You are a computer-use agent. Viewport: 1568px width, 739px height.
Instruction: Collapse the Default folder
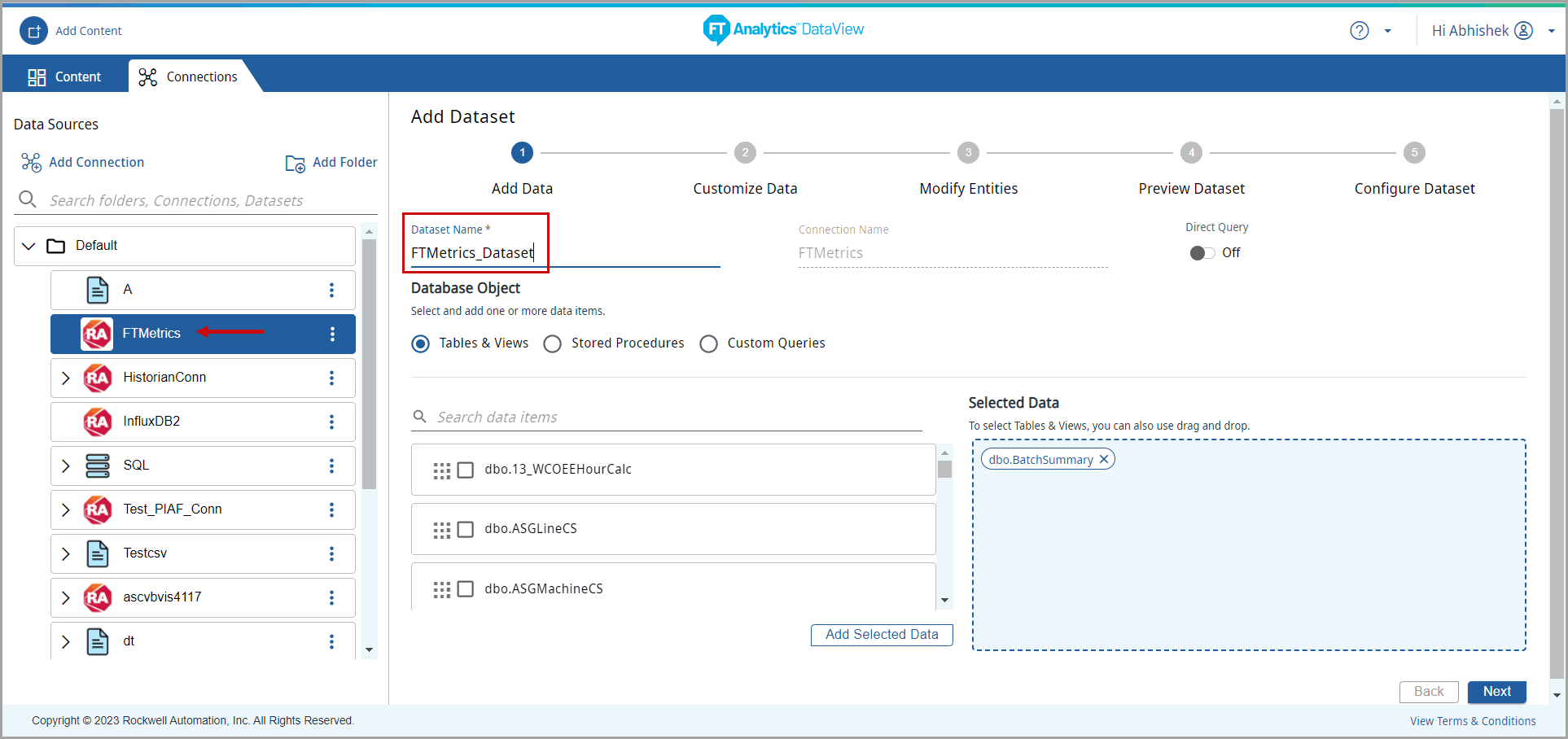click(x=29, y=246)
